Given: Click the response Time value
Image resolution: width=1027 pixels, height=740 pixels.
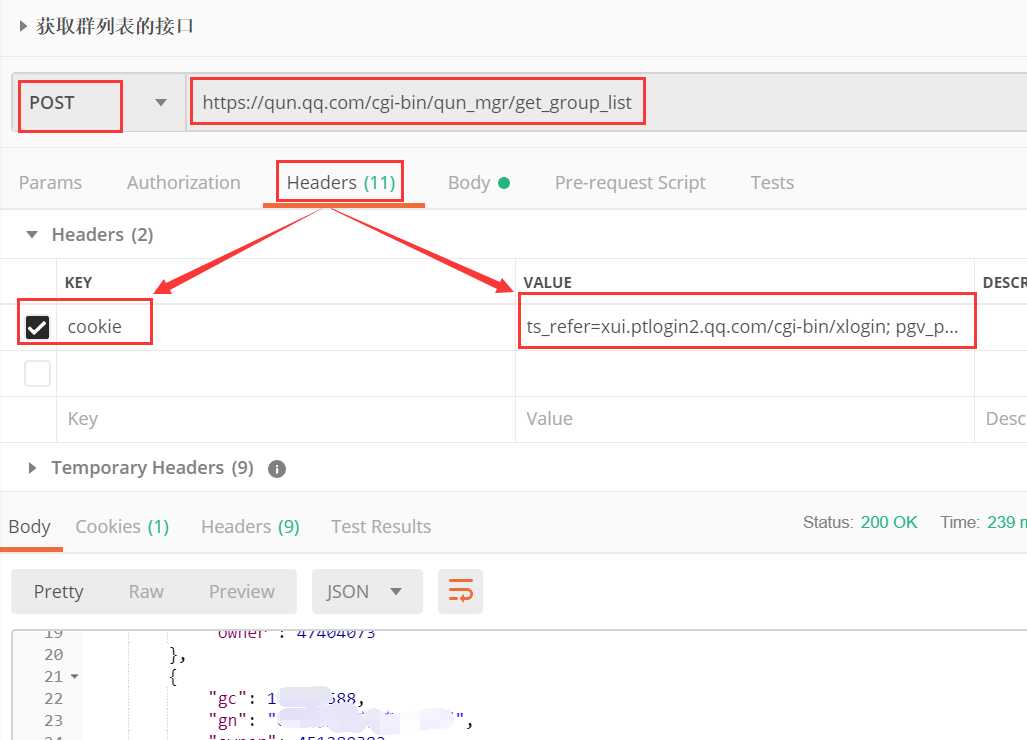Looking at the screenshot, I should point(1006,522).
